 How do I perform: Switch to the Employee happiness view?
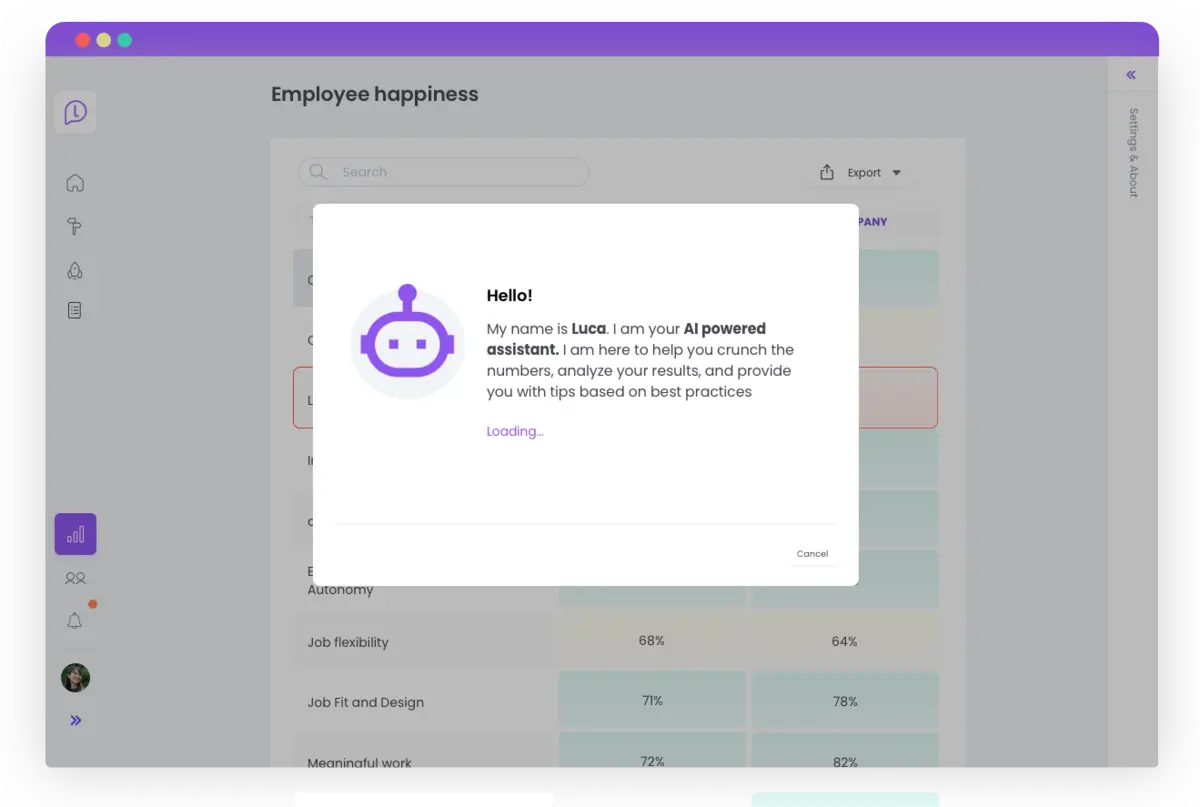click(x=374, y=94)
